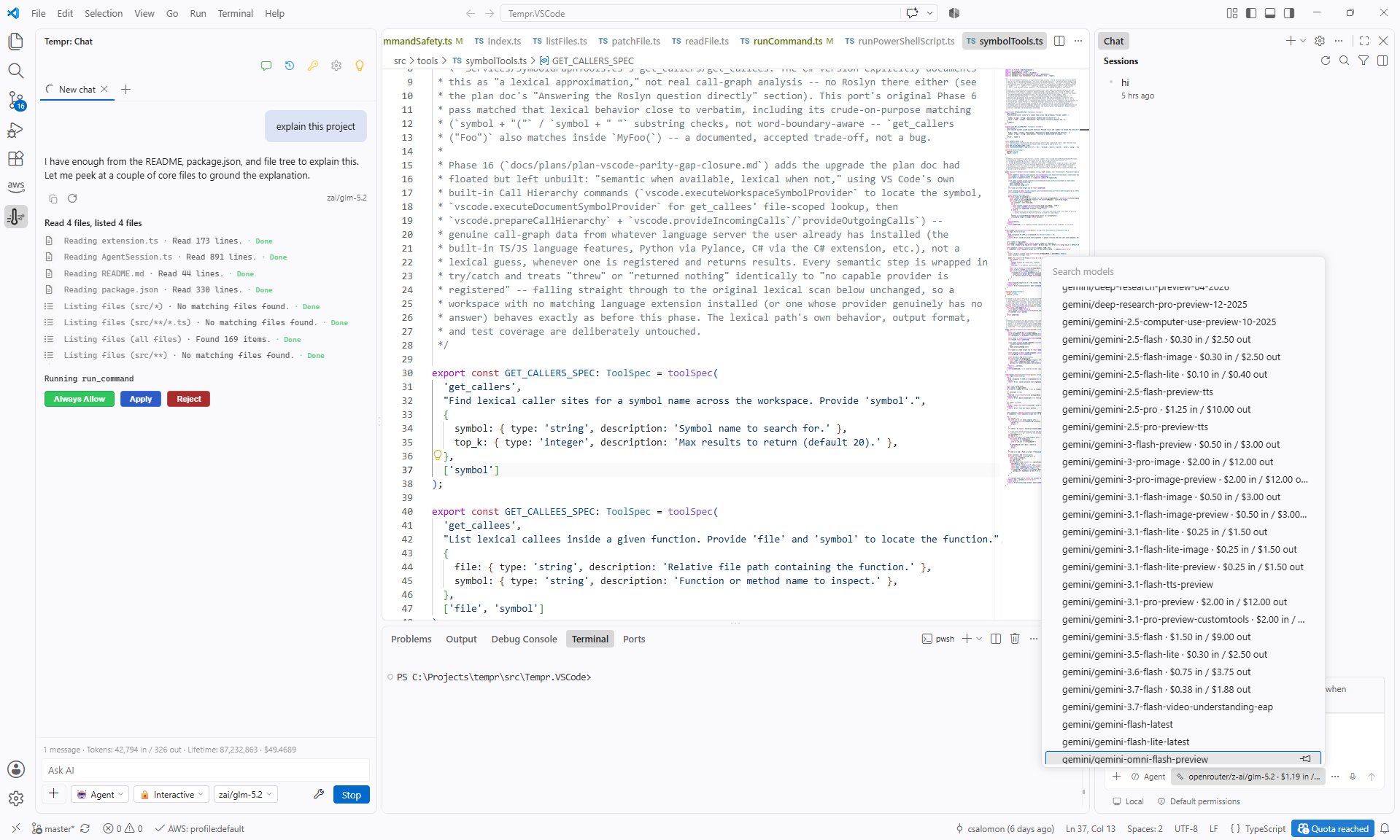Click the Apply button
Screen dimensions: 1400x840
[141, 399]
